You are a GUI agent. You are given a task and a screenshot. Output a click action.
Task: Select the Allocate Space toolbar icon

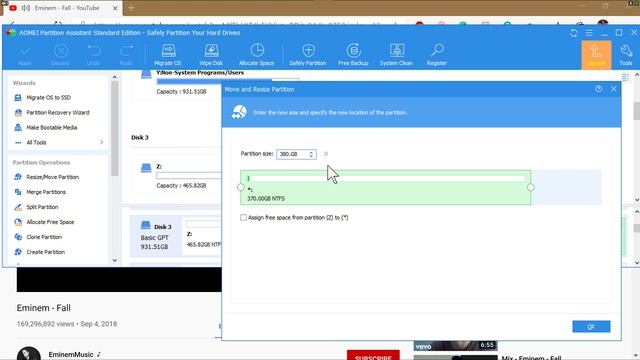(257, 55)
